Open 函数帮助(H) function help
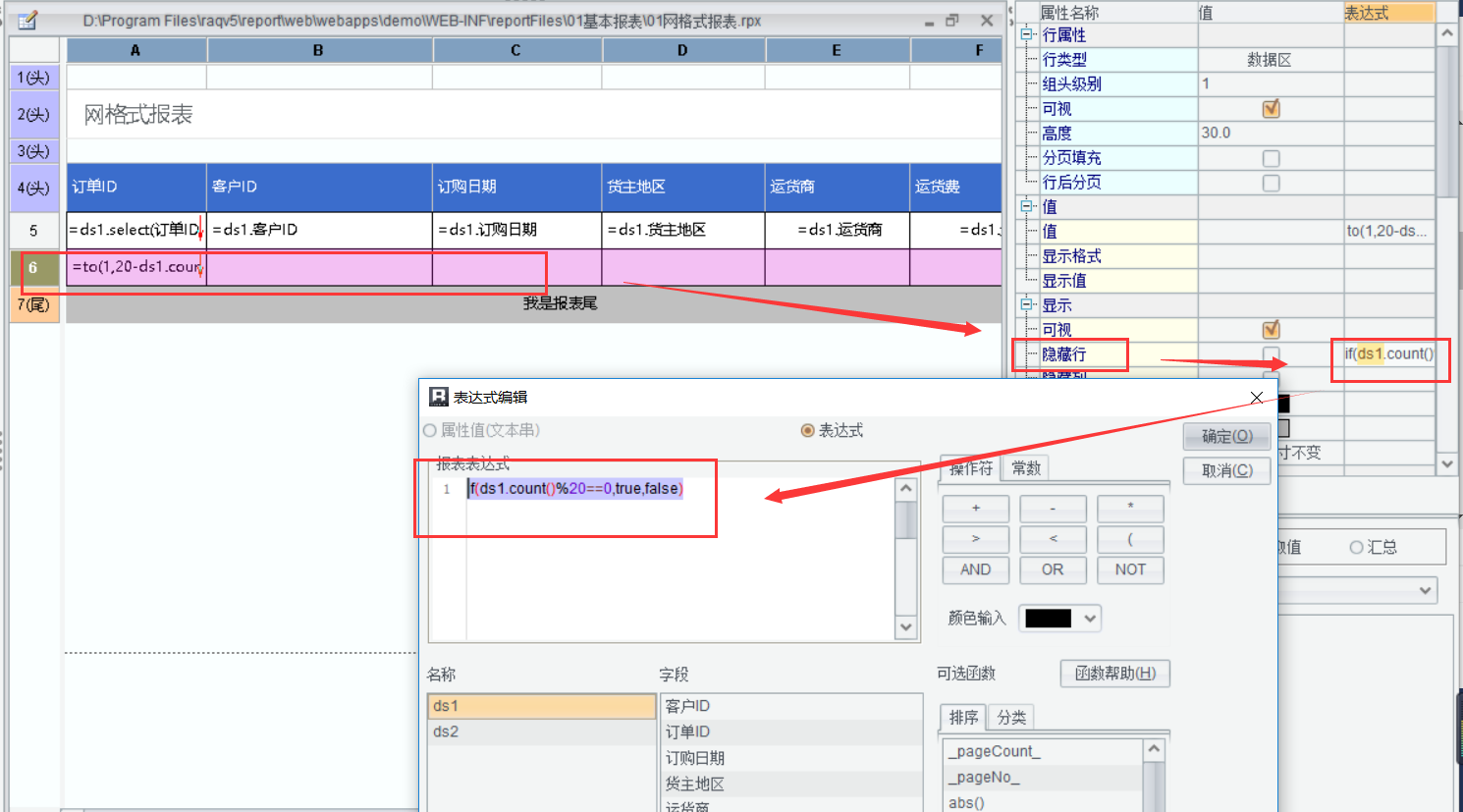The height and width of the screenshot is (812, 1463). (1114, 674)
